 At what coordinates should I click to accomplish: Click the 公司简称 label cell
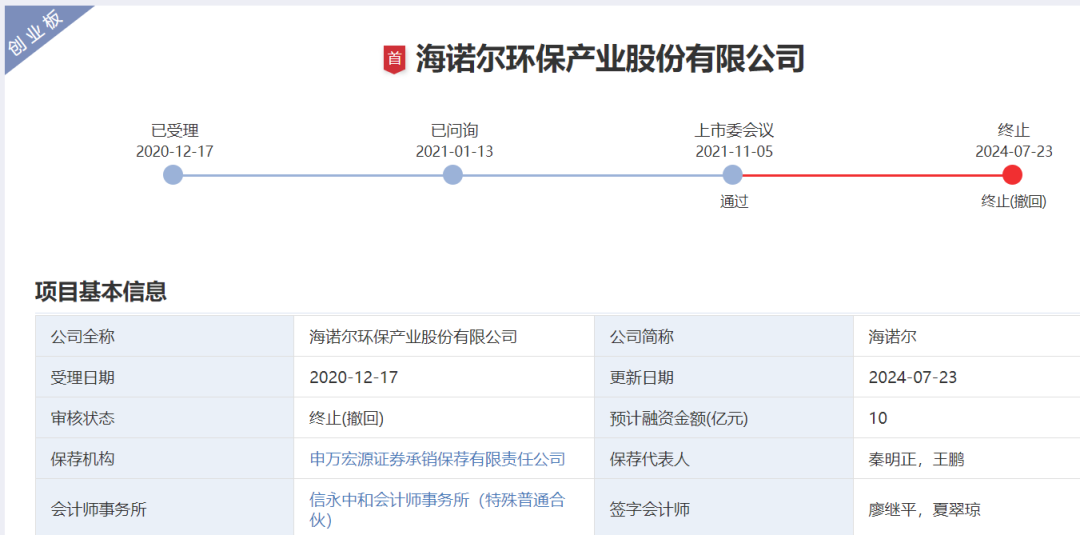tap(724, 337)
